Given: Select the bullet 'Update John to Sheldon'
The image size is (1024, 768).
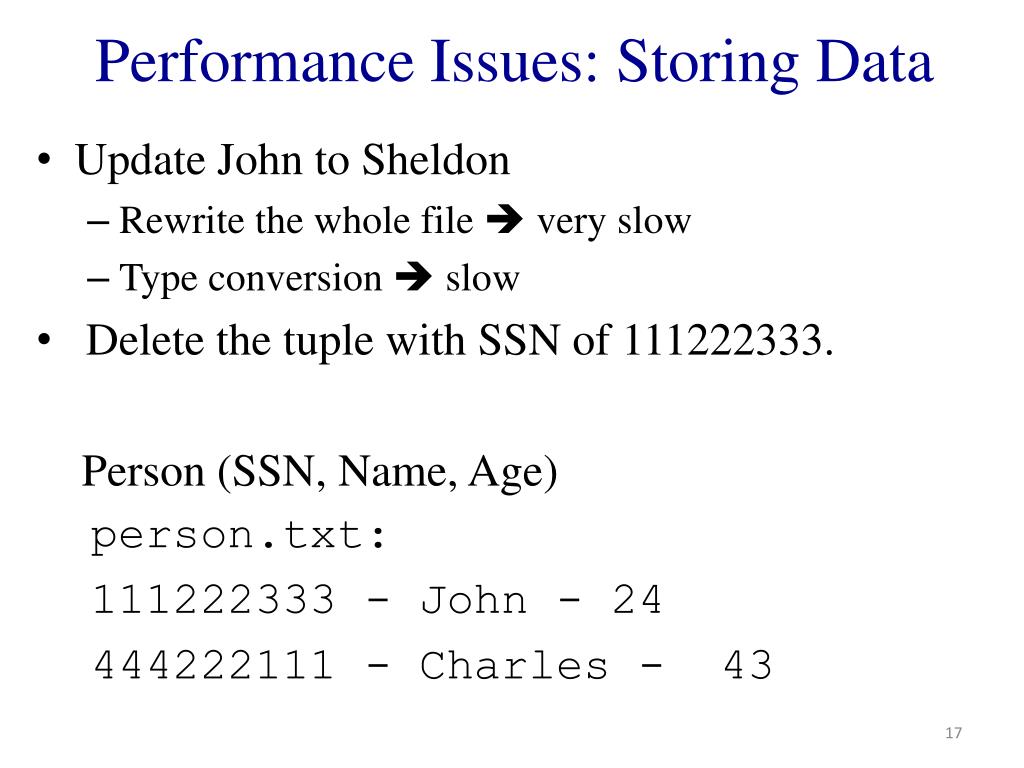Looking at the screenshot, I should (x=292, y=161).
